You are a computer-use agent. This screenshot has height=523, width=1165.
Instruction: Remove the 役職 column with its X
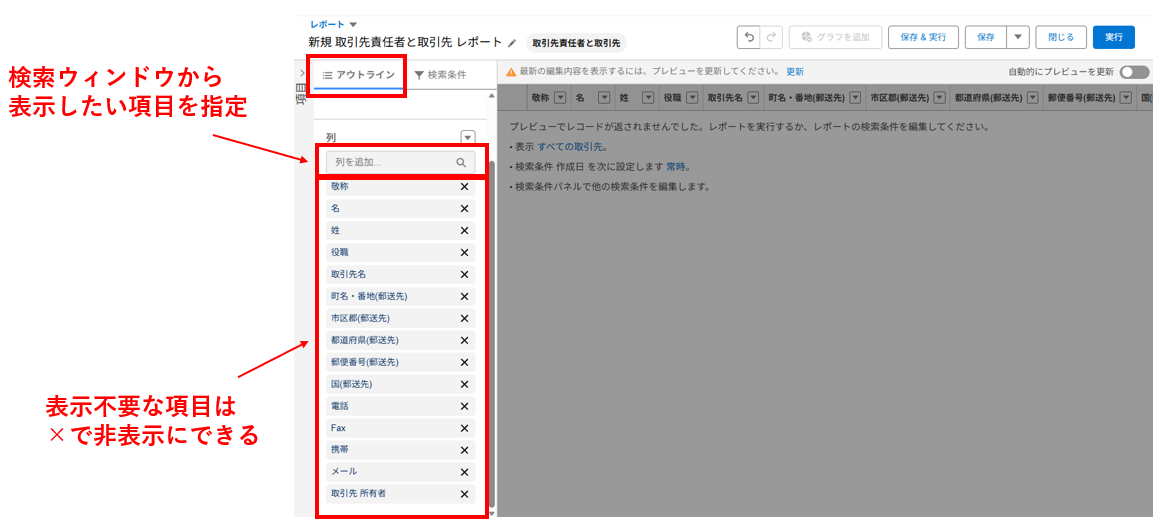pyautogui.click(x=464, y=253)
